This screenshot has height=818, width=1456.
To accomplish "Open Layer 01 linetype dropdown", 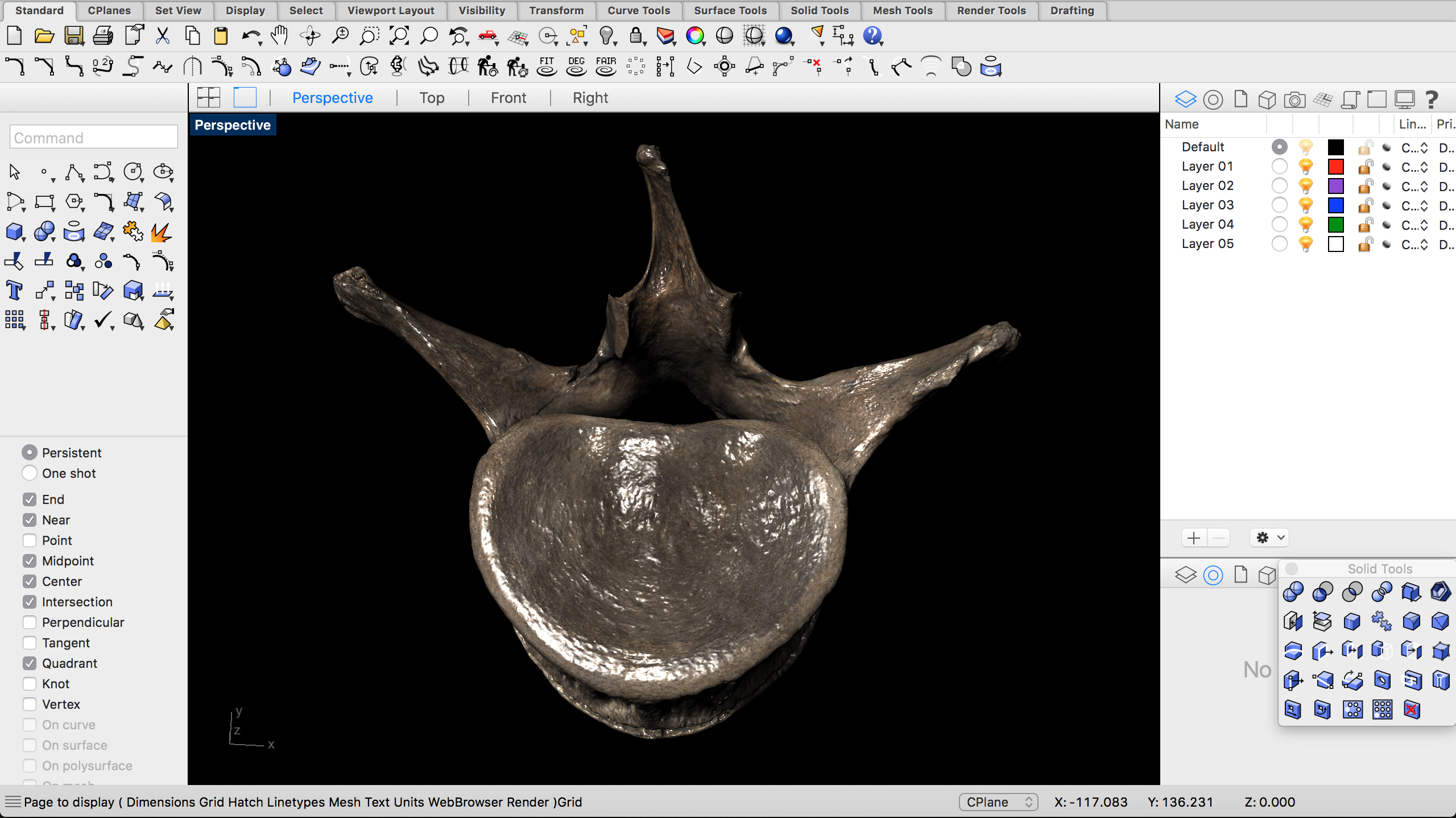I will coord(1414,167).
